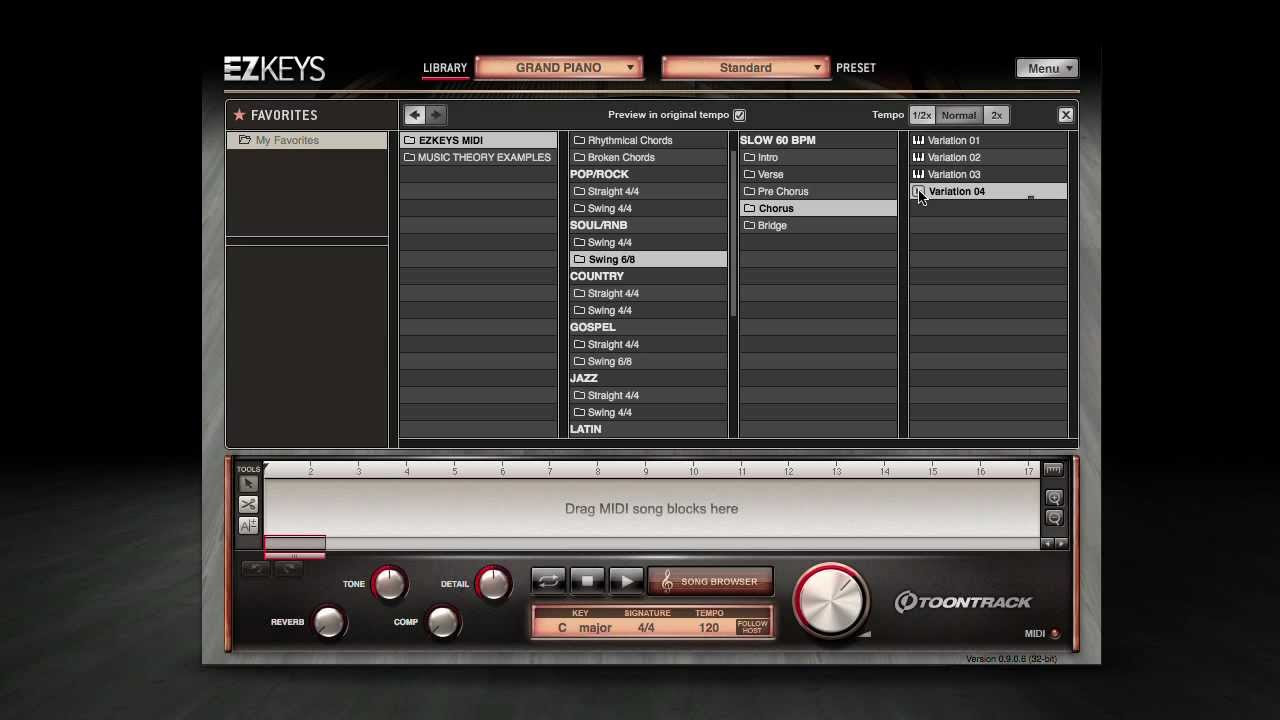The height and width of the screenshot is (720, 1280).
Task: Stop playback
Action: point(588,581)
